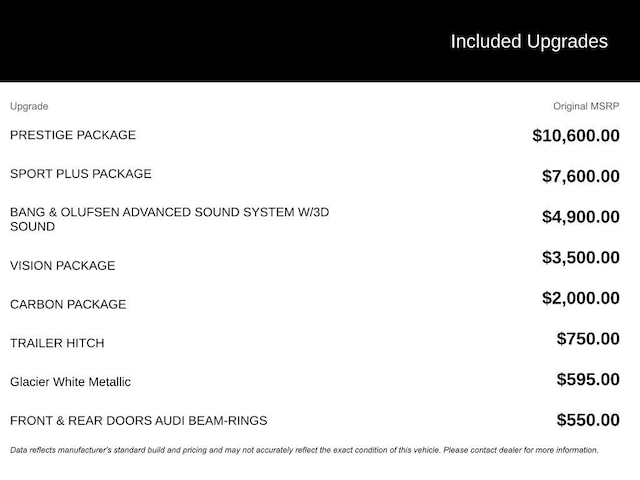640x480 pixels.
Task: Click the $4,900.00 price value
Action: click(x=581, y=217)
